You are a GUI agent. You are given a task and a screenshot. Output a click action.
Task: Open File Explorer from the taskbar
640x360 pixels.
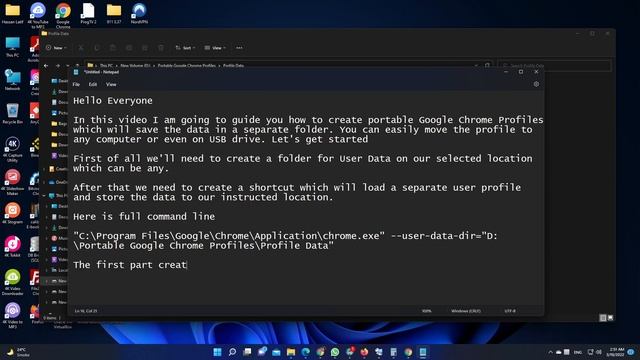pos(291,352)
